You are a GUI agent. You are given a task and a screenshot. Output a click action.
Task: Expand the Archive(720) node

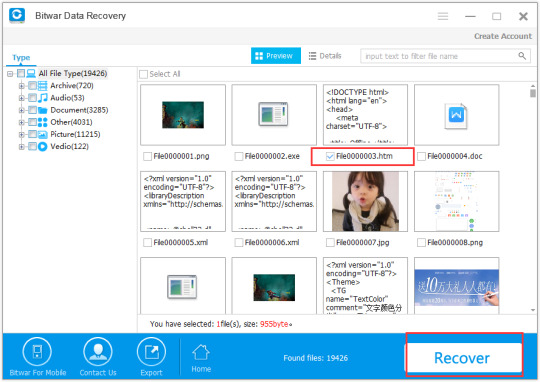(22, 86)
